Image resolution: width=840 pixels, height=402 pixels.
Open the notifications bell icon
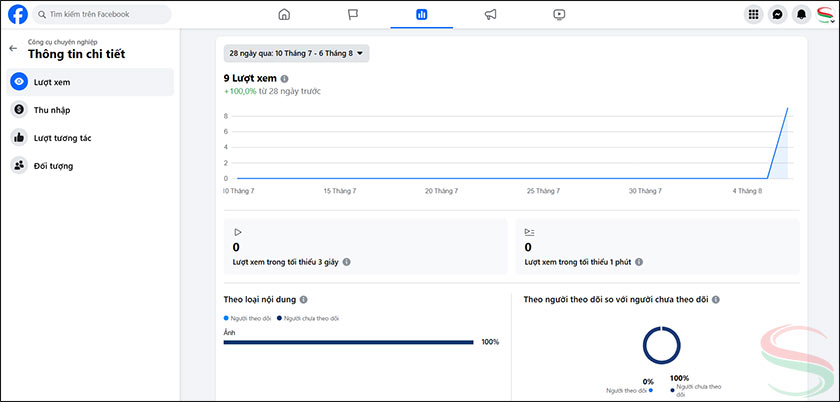[801, 15]
